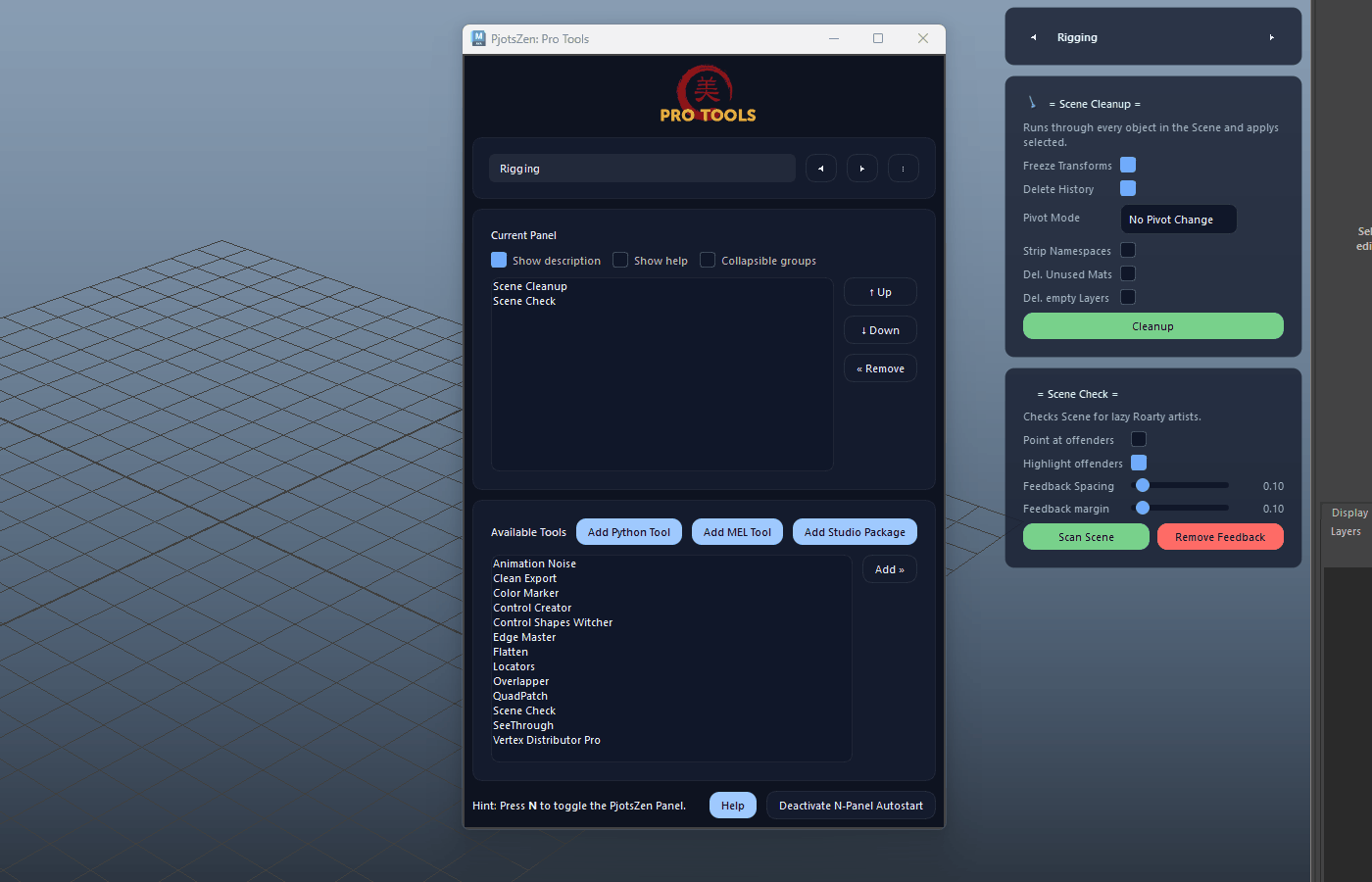Select Locators tool in list
Image resolution: width=1372 pixels, height=882 pixels.
coord(514,666)
